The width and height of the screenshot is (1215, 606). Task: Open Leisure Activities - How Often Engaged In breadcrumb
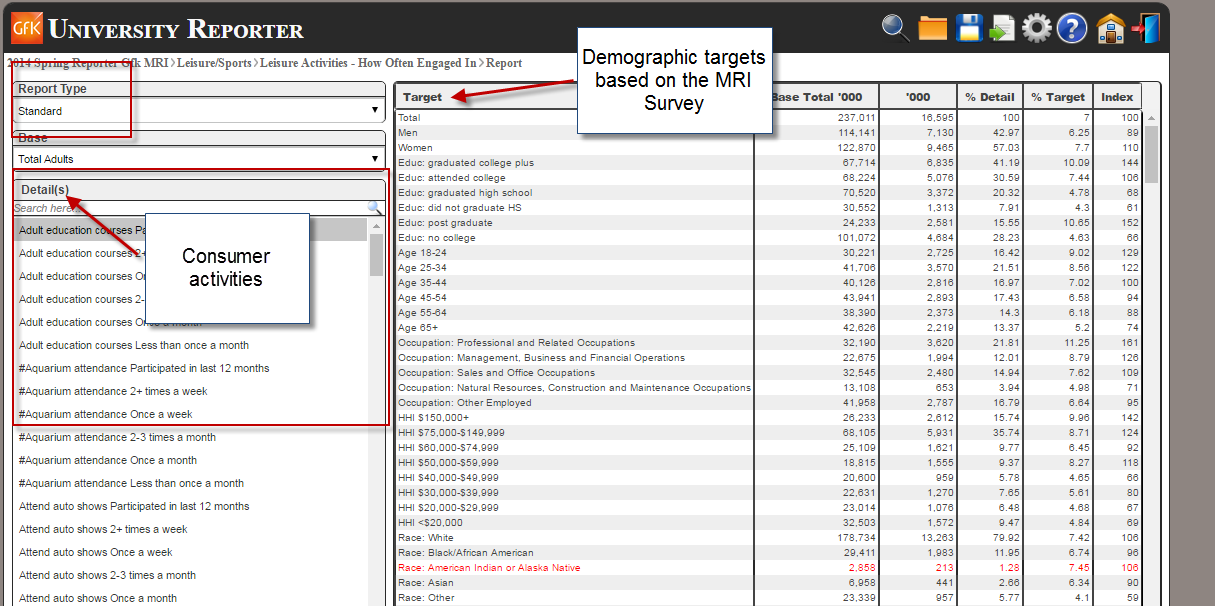coord(368,63)
